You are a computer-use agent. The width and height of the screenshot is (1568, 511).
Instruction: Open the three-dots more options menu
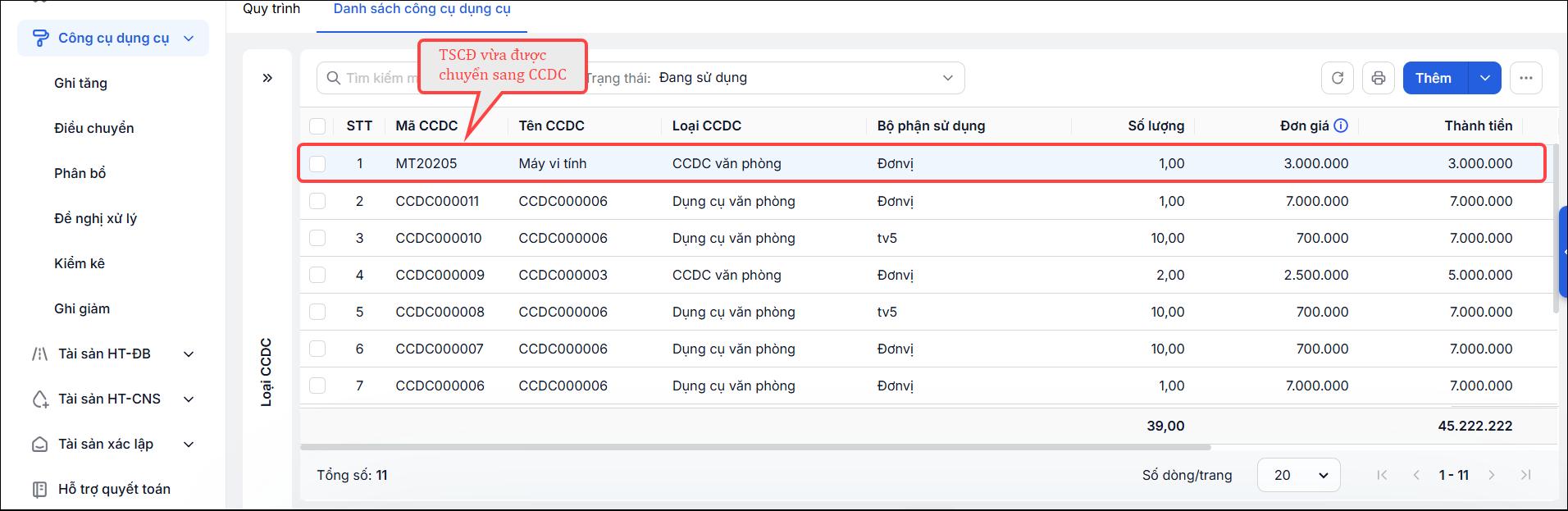click(x=1526, y=78)
